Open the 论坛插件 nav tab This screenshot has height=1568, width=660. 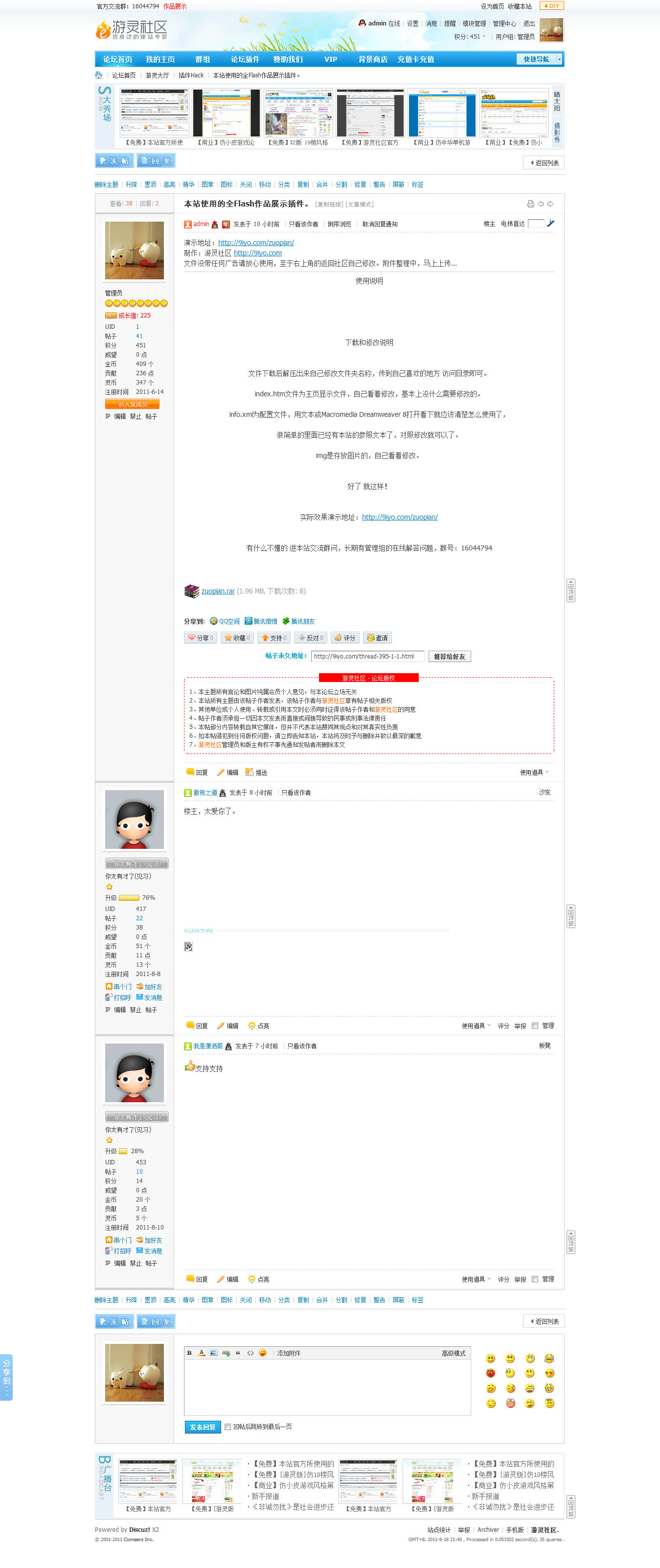[x=246, y=60]
